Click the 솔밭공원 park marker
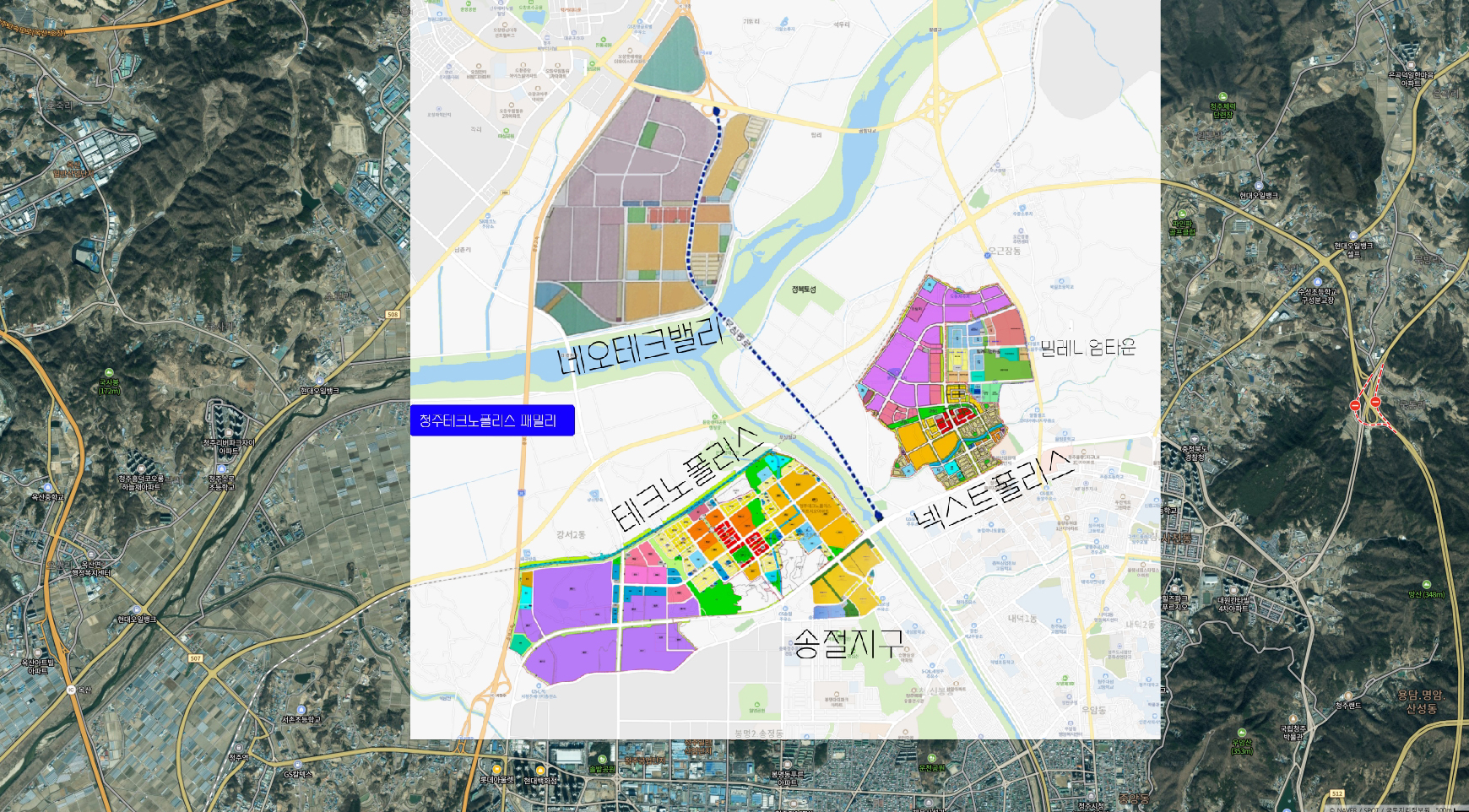Screen dimensions: 1469x812 click(602, 764)
